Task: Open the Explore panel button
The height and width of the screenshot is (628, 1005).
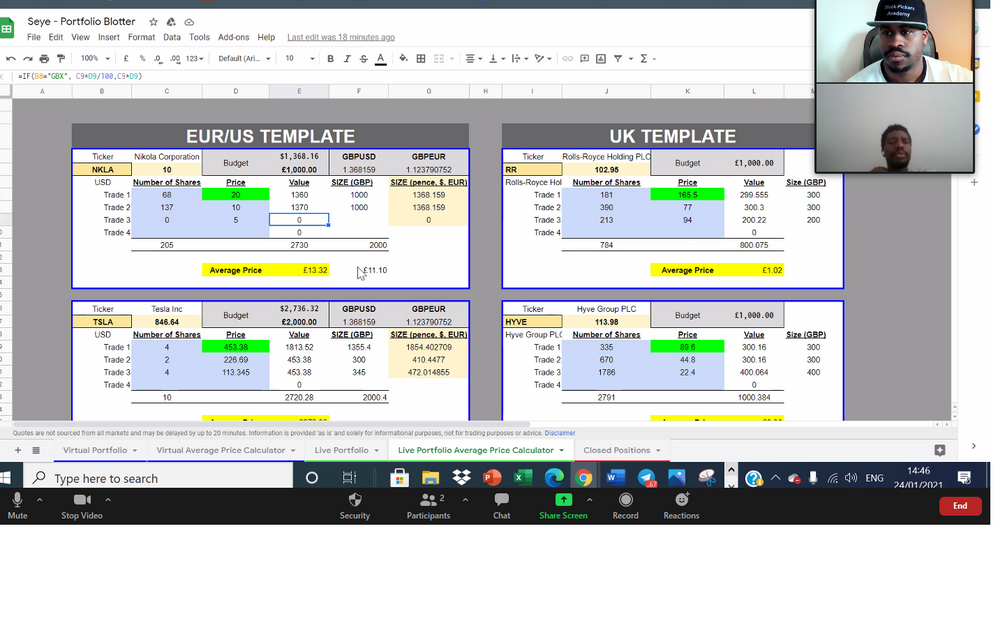Action: pos(940,450)
